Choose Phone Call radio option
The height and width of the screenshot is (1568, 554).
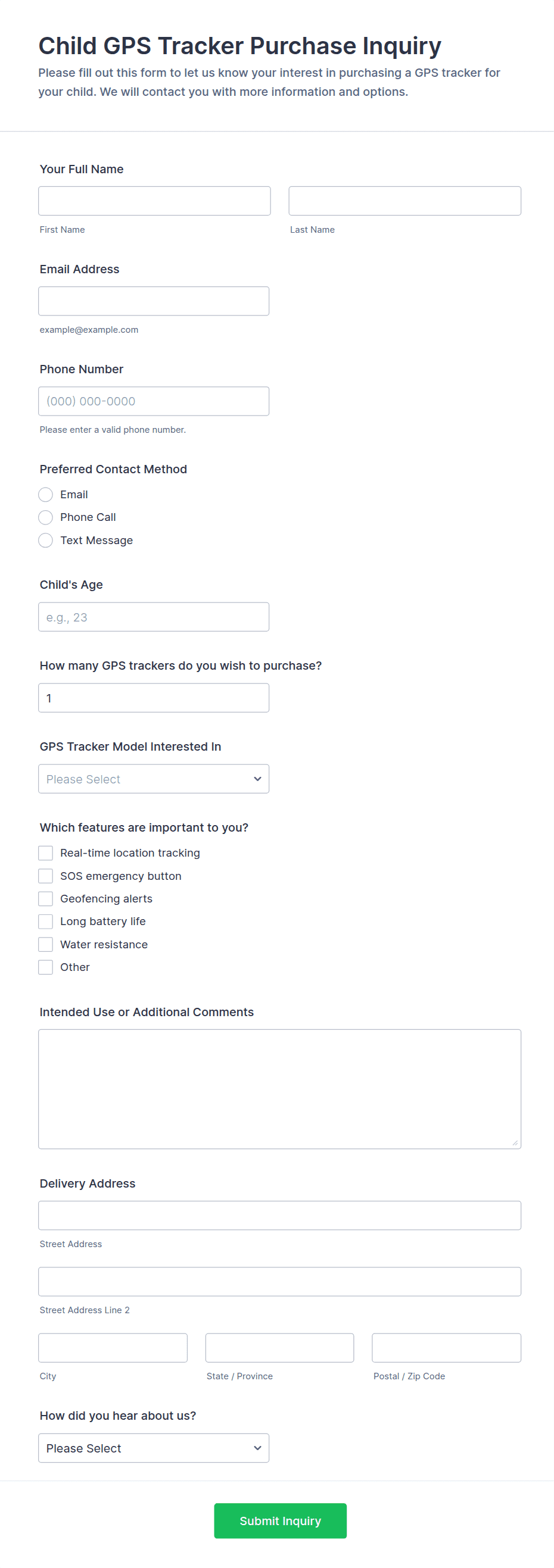coord(46,517)
